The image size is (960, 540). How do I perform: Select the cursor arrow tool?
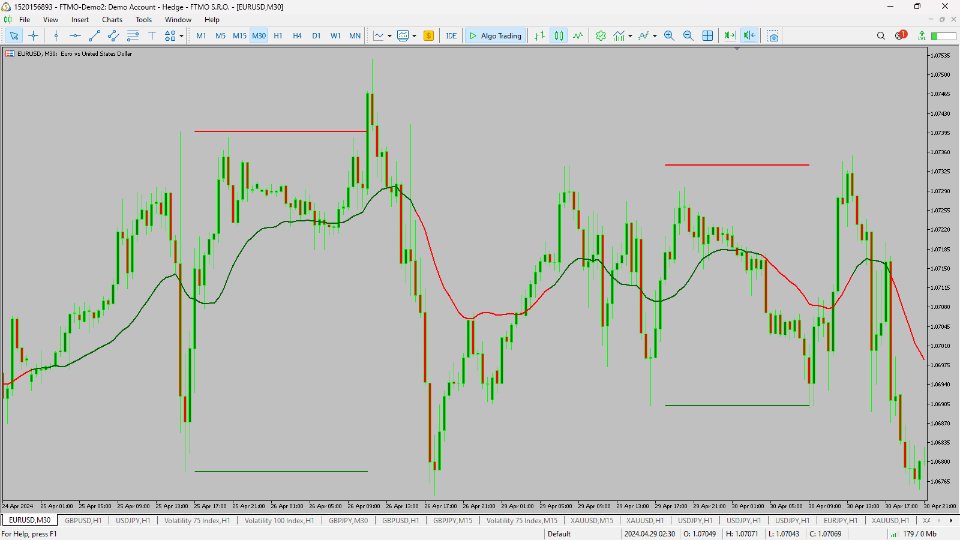tap(13, 36)
